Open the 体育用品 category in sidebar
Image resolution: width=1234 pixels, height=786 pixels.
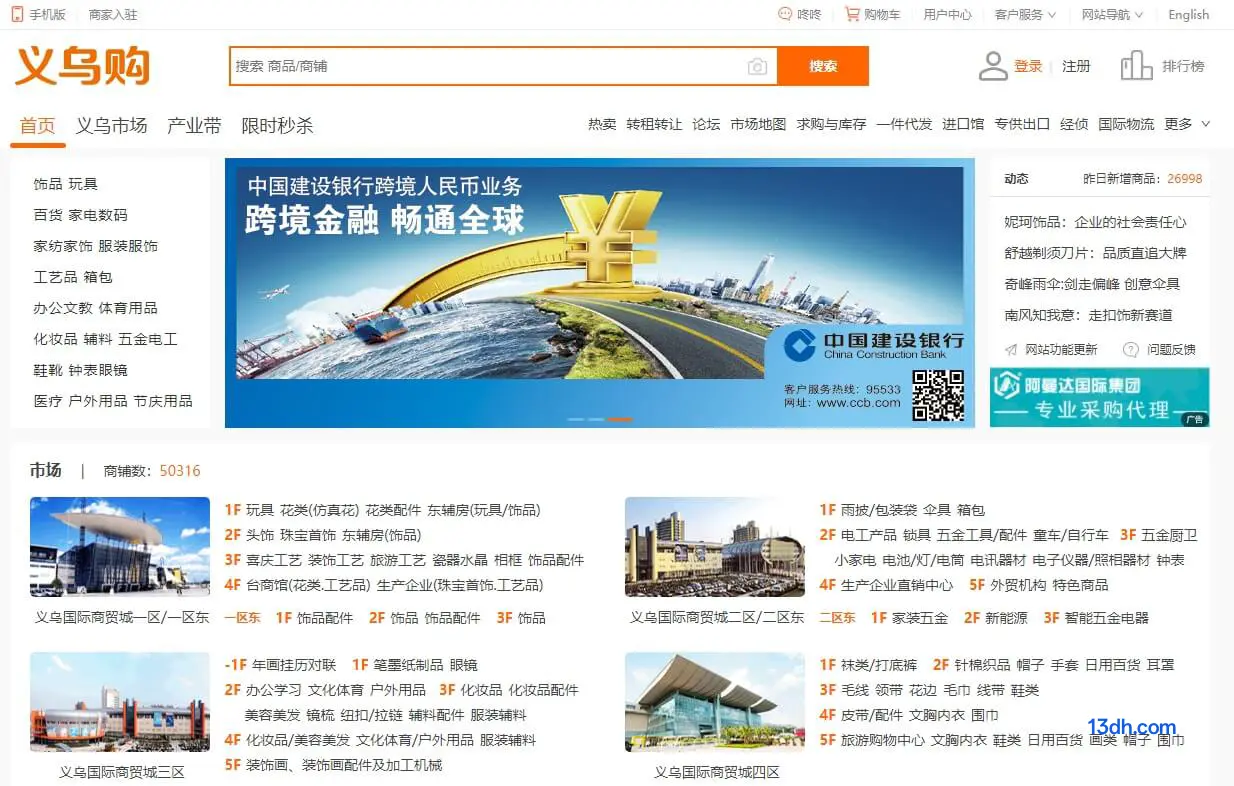tap(128, 308)
